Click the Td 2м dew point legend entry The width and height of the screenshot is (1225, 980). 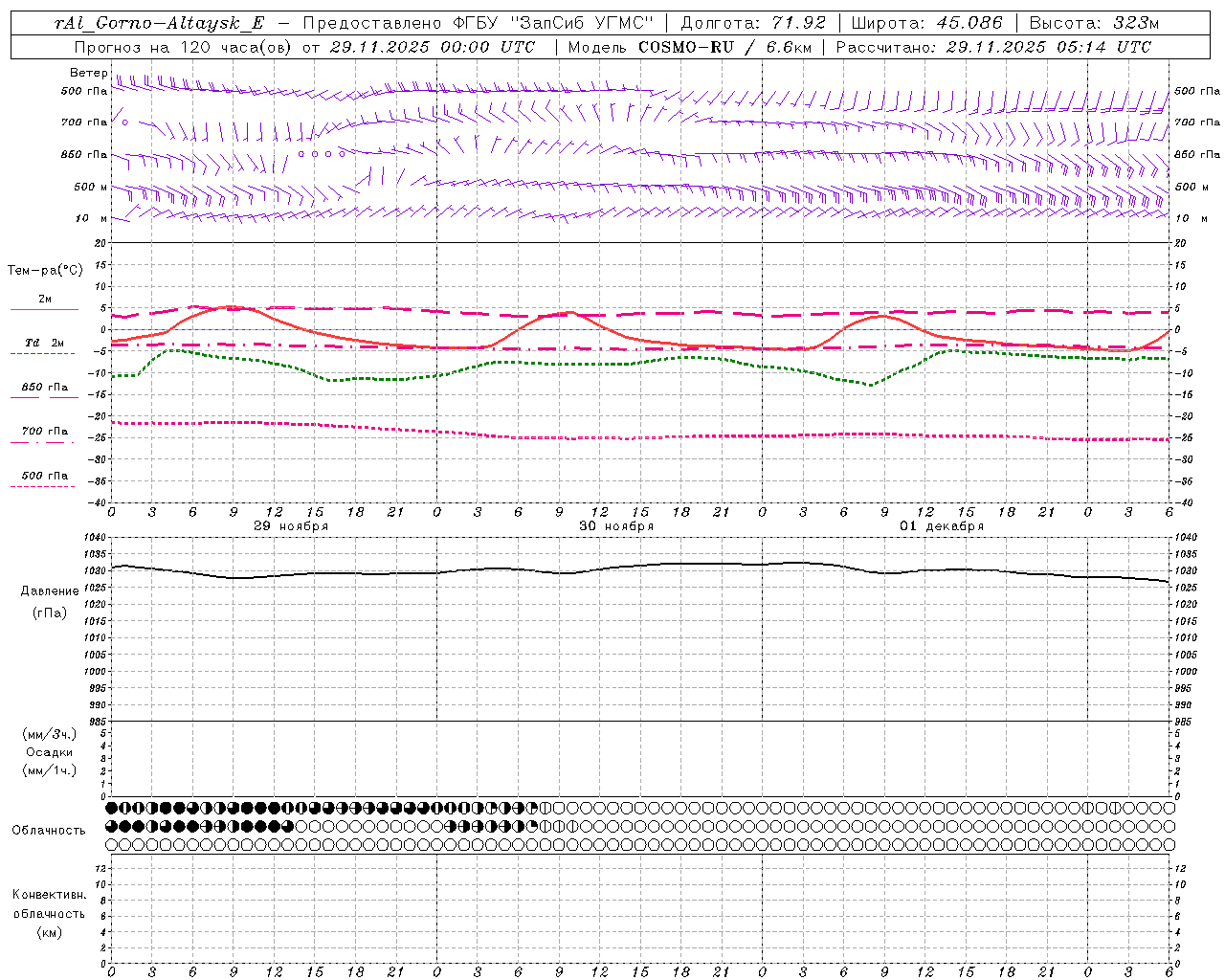pos(44,343)
